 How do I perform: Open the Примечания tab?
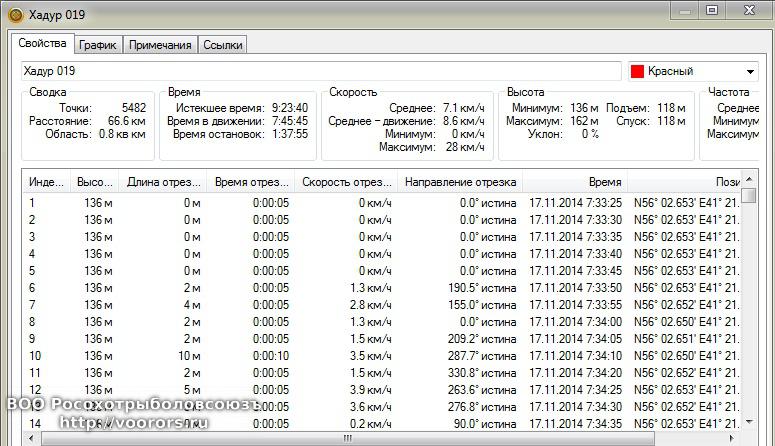tap(159, 45)
